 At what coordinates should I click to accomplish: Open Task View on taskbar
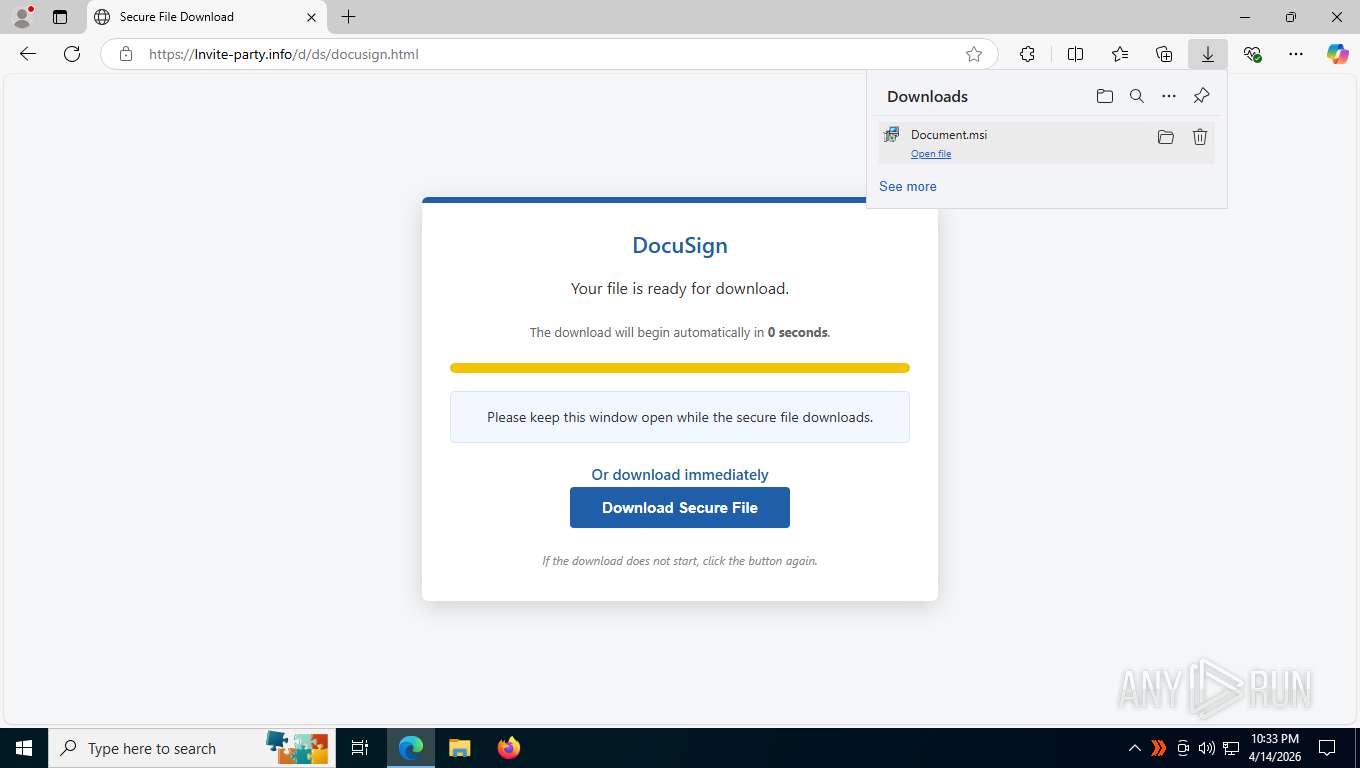tap(361, 748)
